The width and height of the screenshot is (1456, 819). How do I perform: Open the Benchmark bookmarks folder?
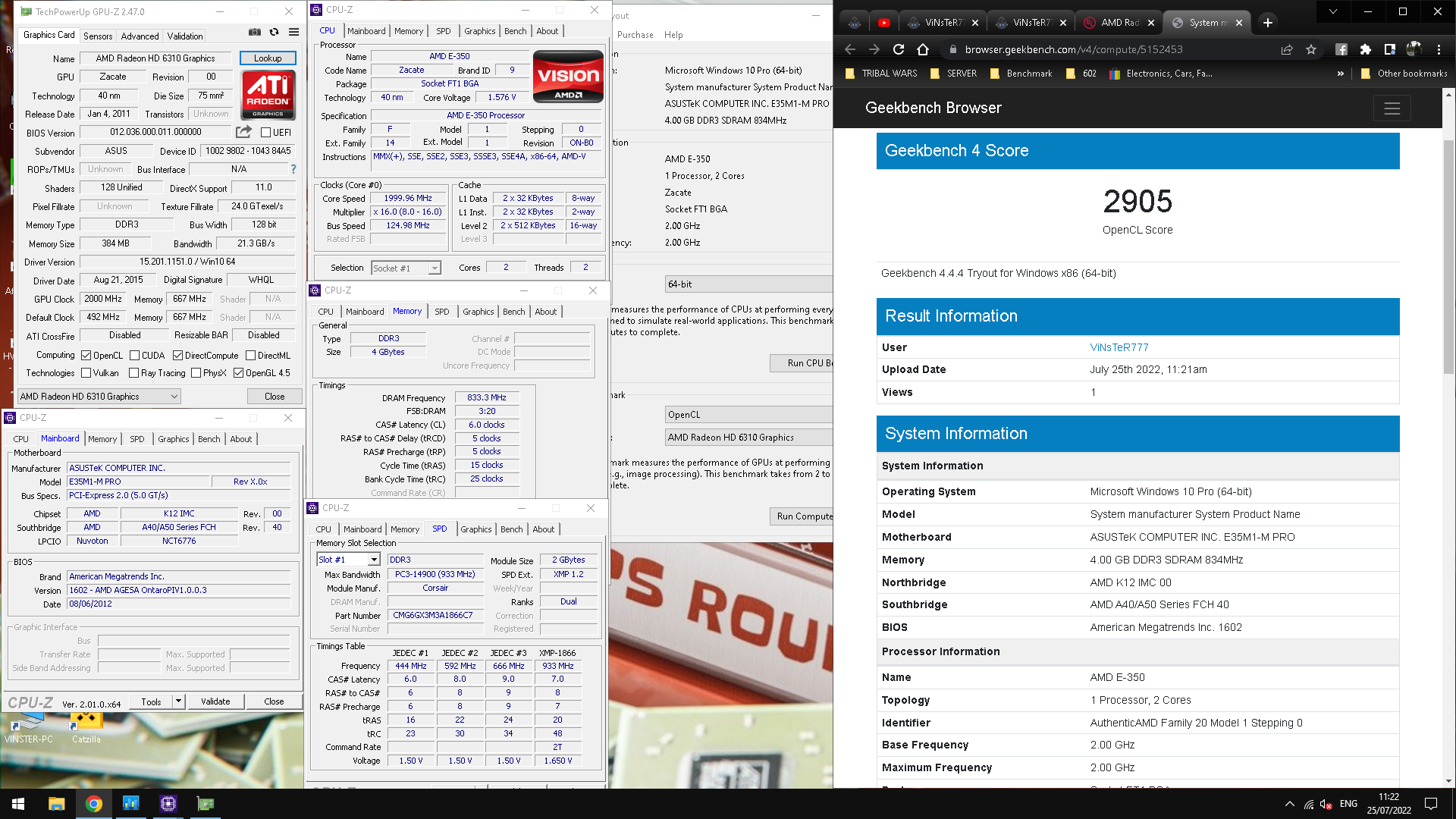click(1021, 74)
